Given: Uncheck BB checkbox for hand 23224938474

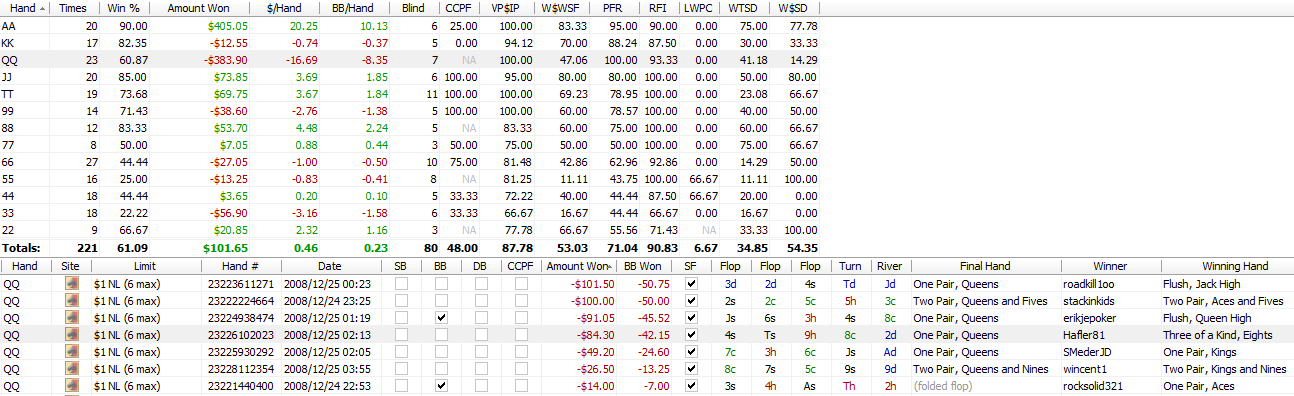Looking at the screenshot, I should 441,317.
